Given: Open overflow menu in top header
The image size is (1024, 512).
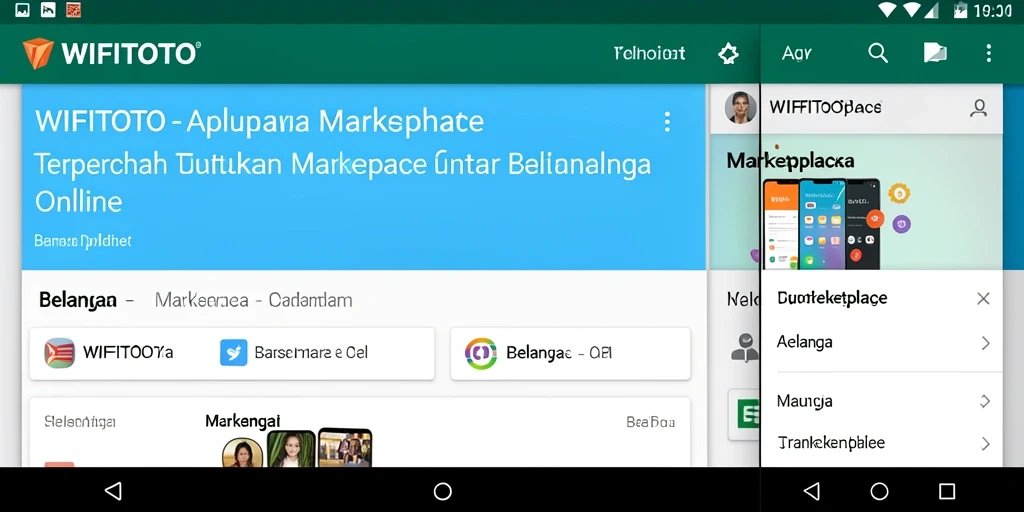Looking at the screenshot, I should pyautogui.click(x=989, y=53).
